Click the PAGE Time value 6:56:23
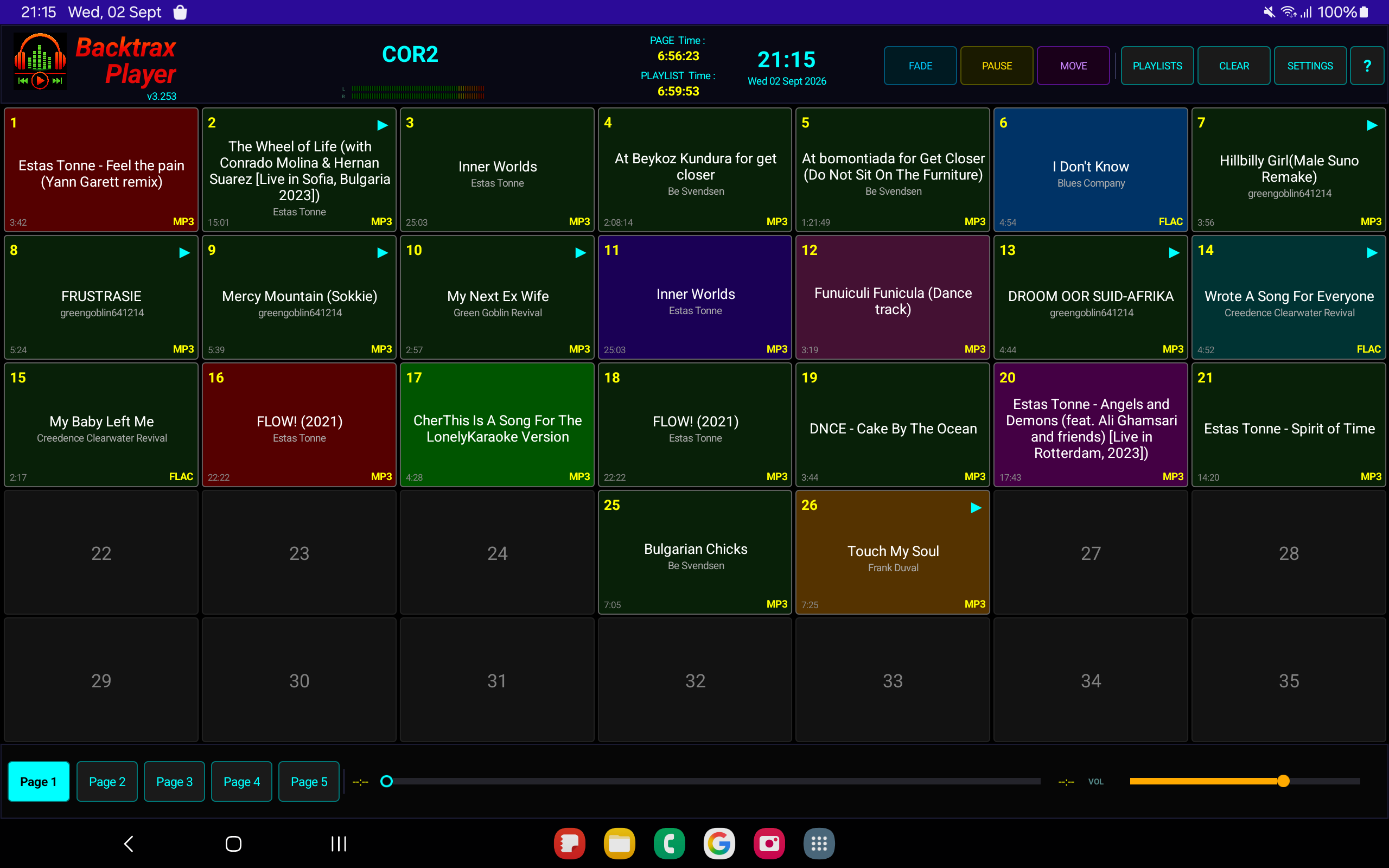The height and width of the screenshot is (868, 1389). click(x=678, y=56)
